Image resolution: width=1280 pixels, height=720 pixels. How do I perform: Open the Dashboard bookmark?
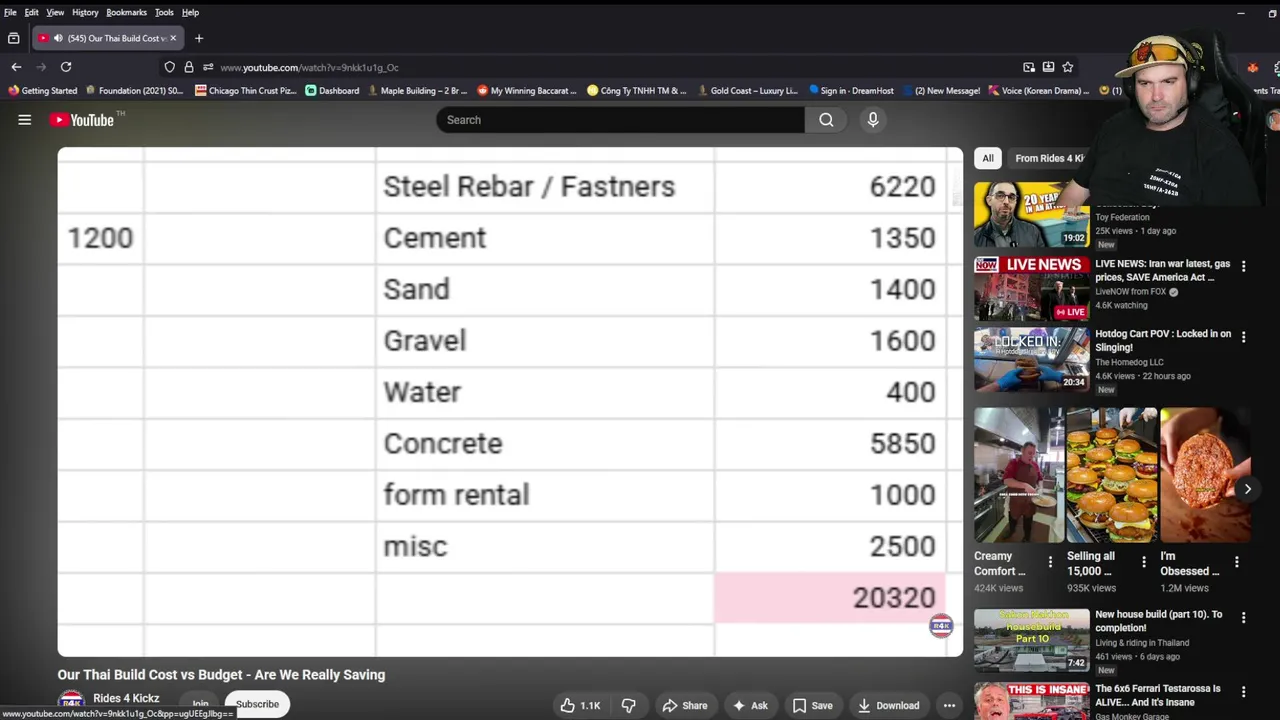[x=332, y=91]
